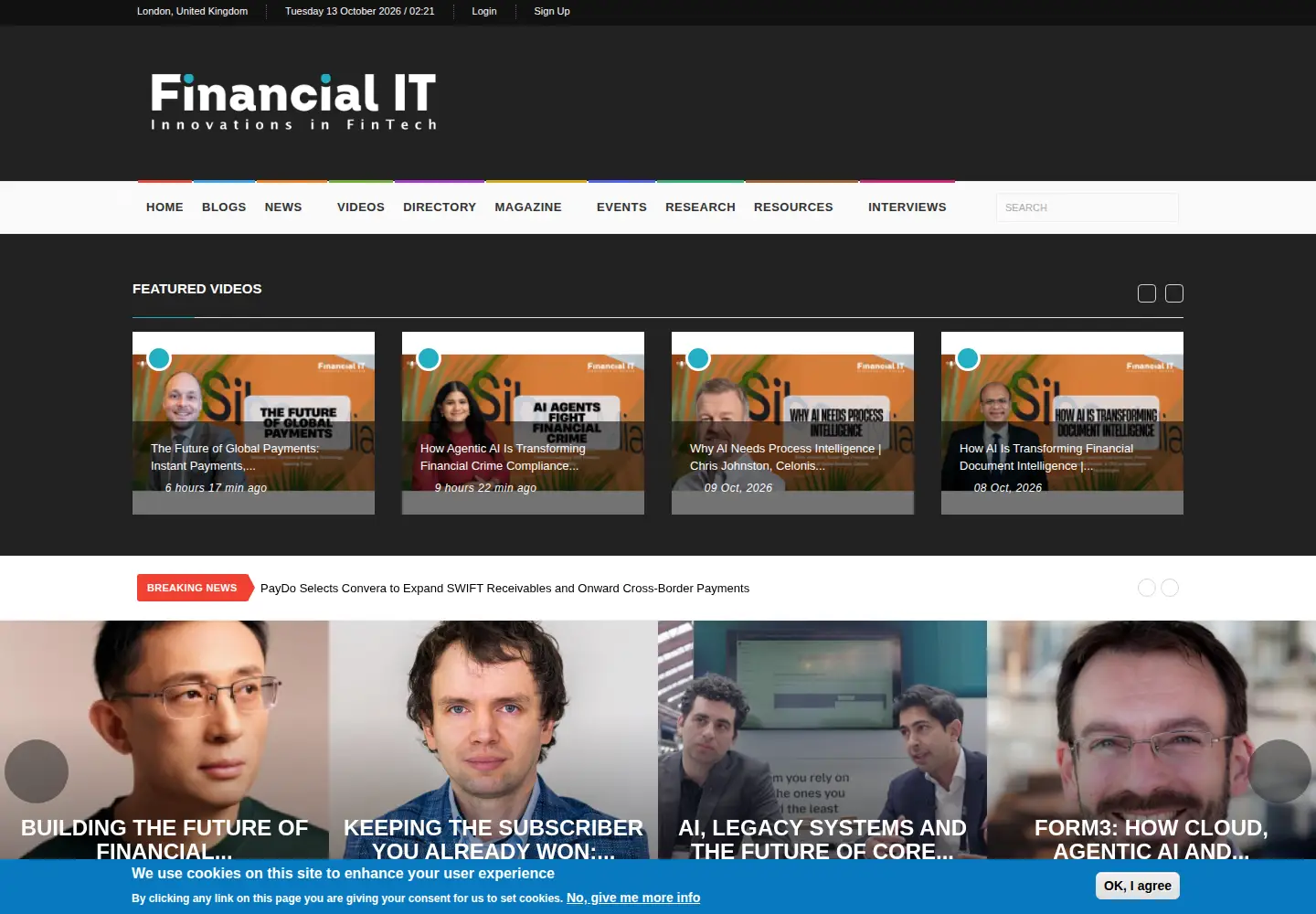Open 'No, give me more info' link
Image resolution: width=1316 pixels, height=914 pixels.
(633, 898)
